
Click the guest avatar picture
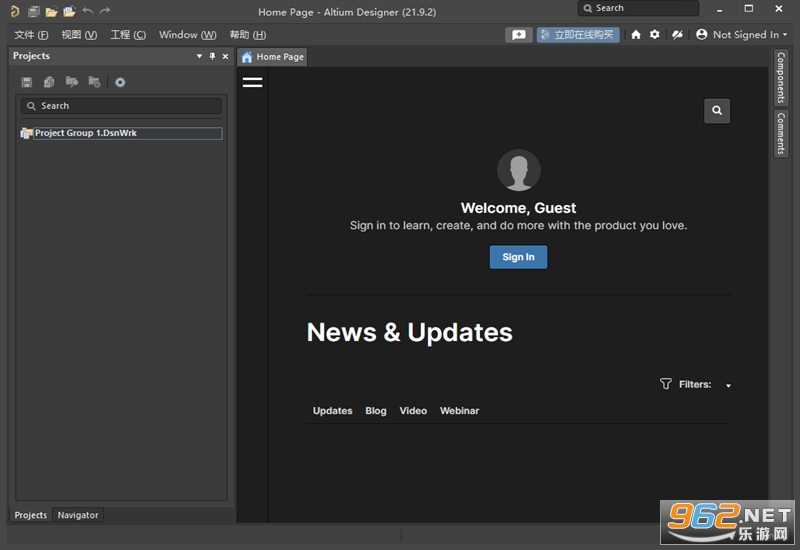pyautogui.click(x=519, y=170)
